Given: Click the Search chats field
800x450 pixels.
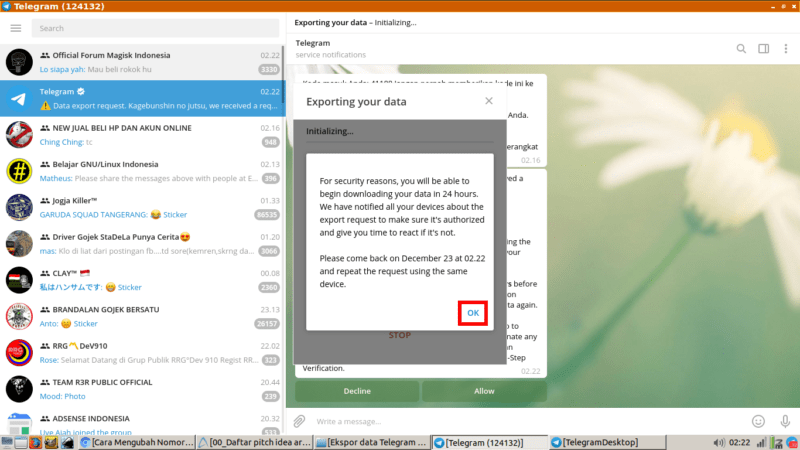Looking at the screenshot, I should 156,28.
